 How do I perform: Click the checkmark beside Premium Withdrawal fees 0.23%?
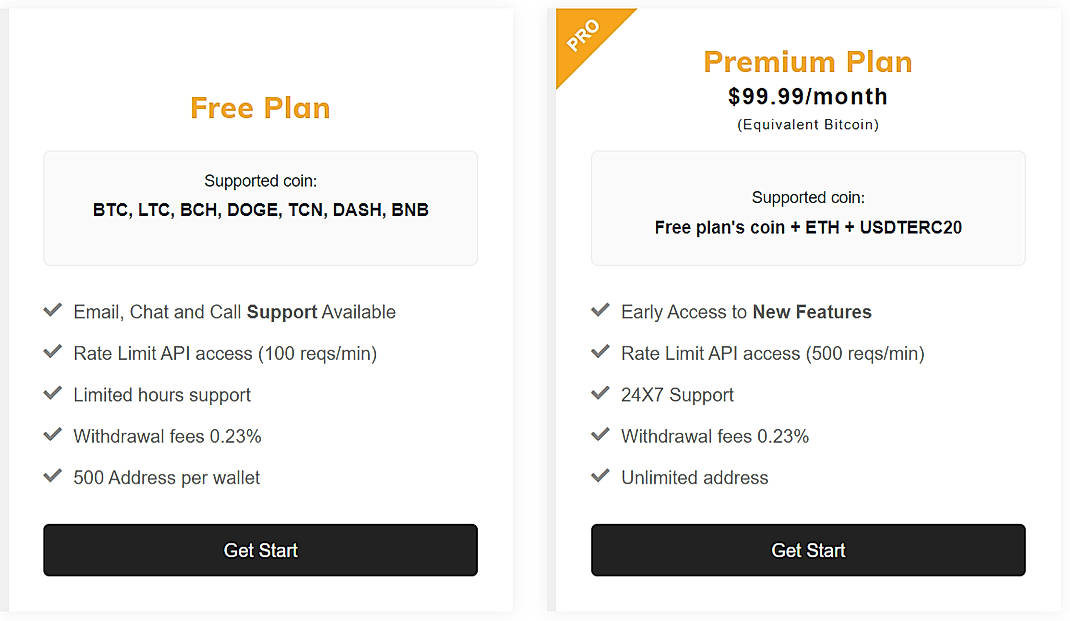click(x=601, y=436)
